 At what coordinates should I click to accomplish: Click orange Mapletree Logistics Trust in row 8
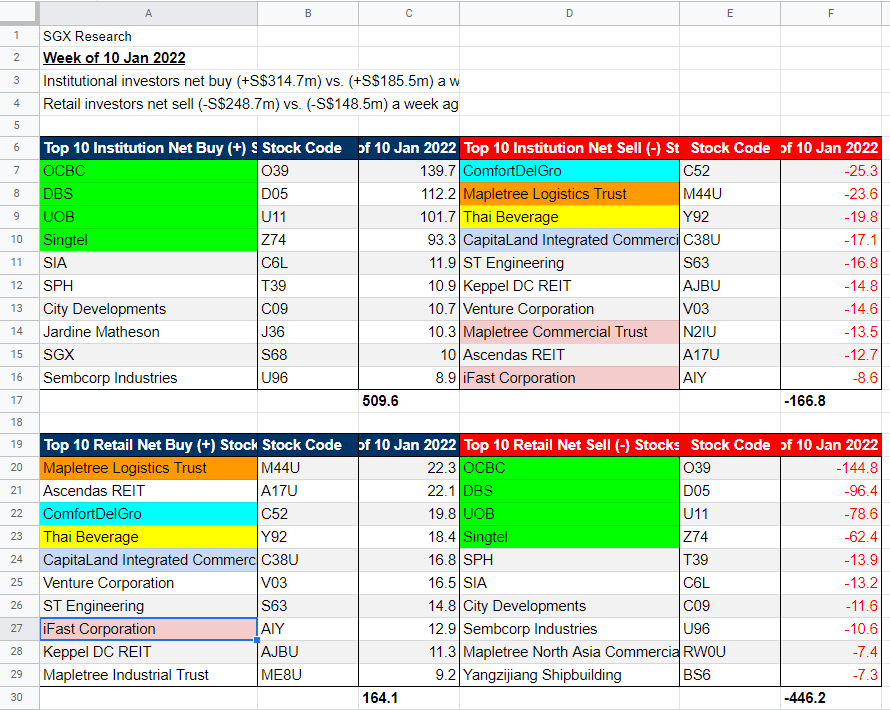(569, 194)
